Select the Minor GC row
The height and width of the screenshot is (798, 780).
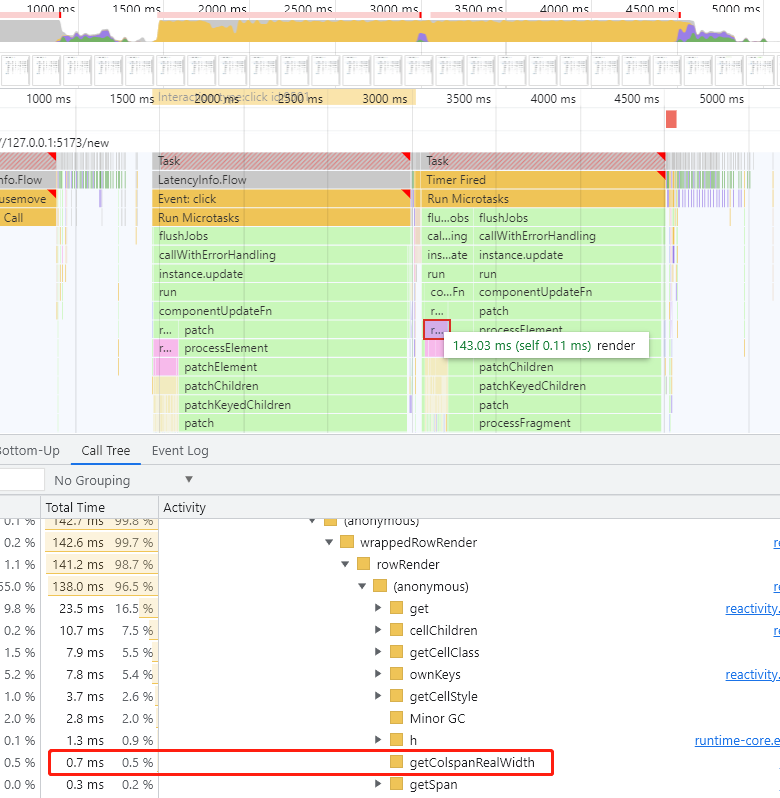pyautogui.click(x=390, y=718)
